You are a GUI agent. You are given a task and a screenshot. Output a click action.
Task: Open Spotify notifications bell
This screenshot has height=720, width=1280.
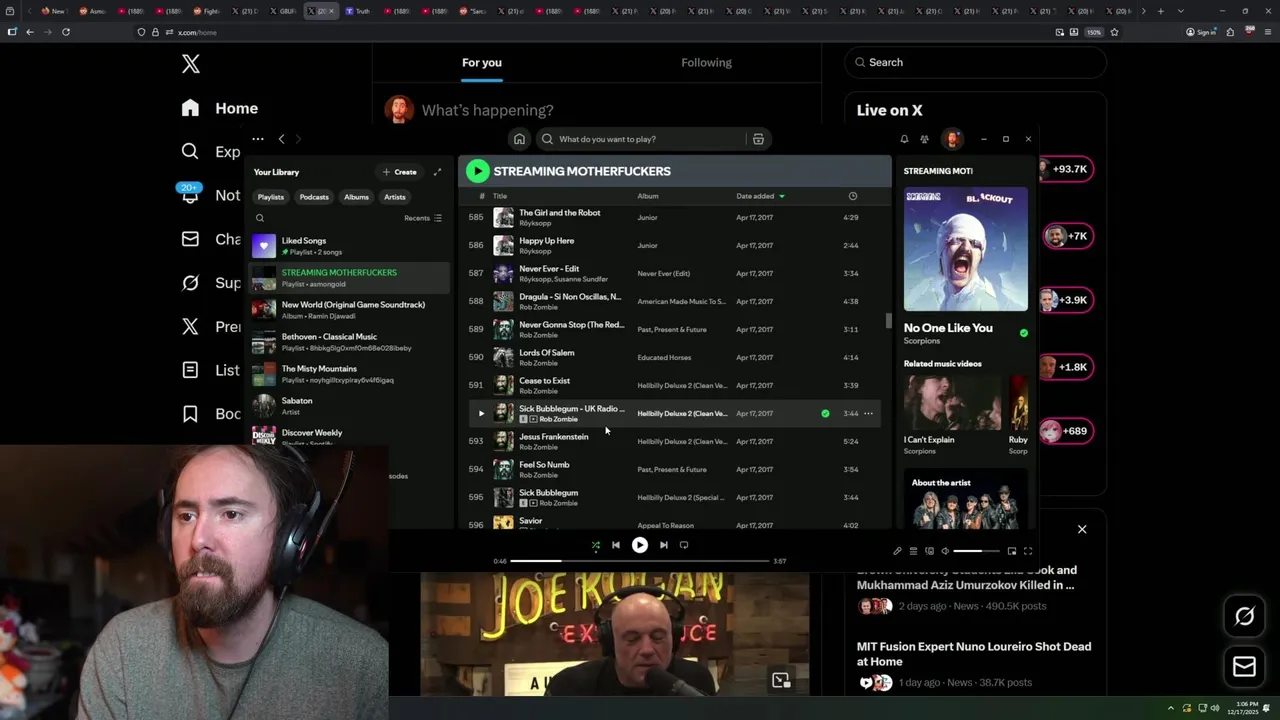(x=904, y=139)
